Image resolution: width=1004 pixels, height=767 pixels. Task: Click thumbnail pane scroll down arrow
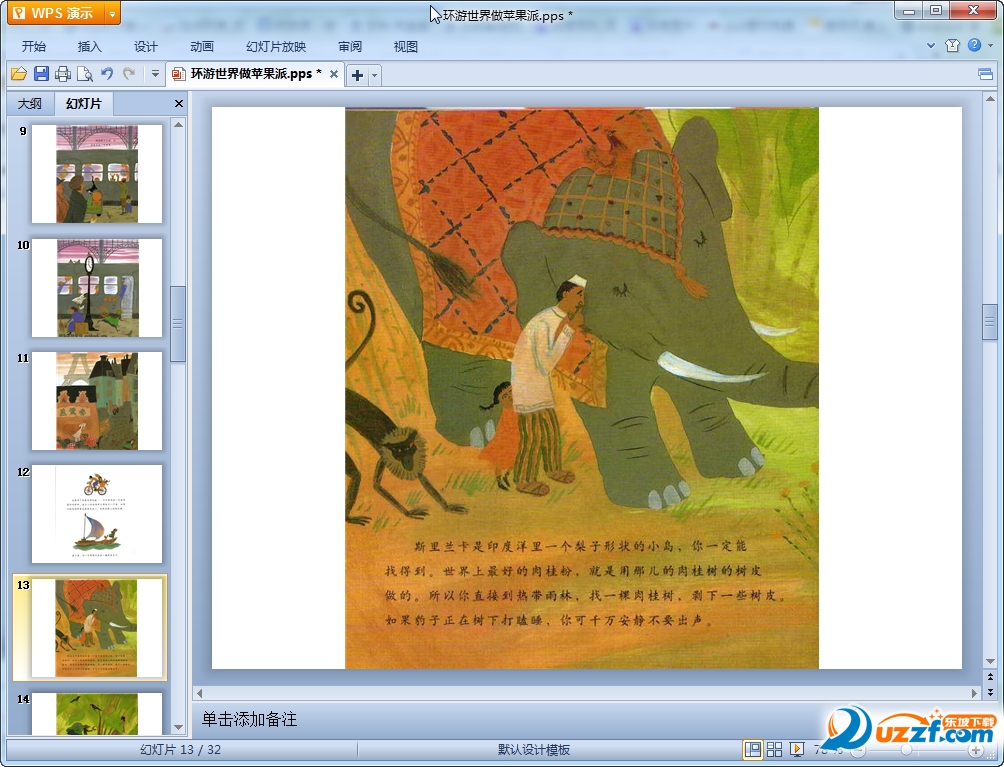(179, 727)
